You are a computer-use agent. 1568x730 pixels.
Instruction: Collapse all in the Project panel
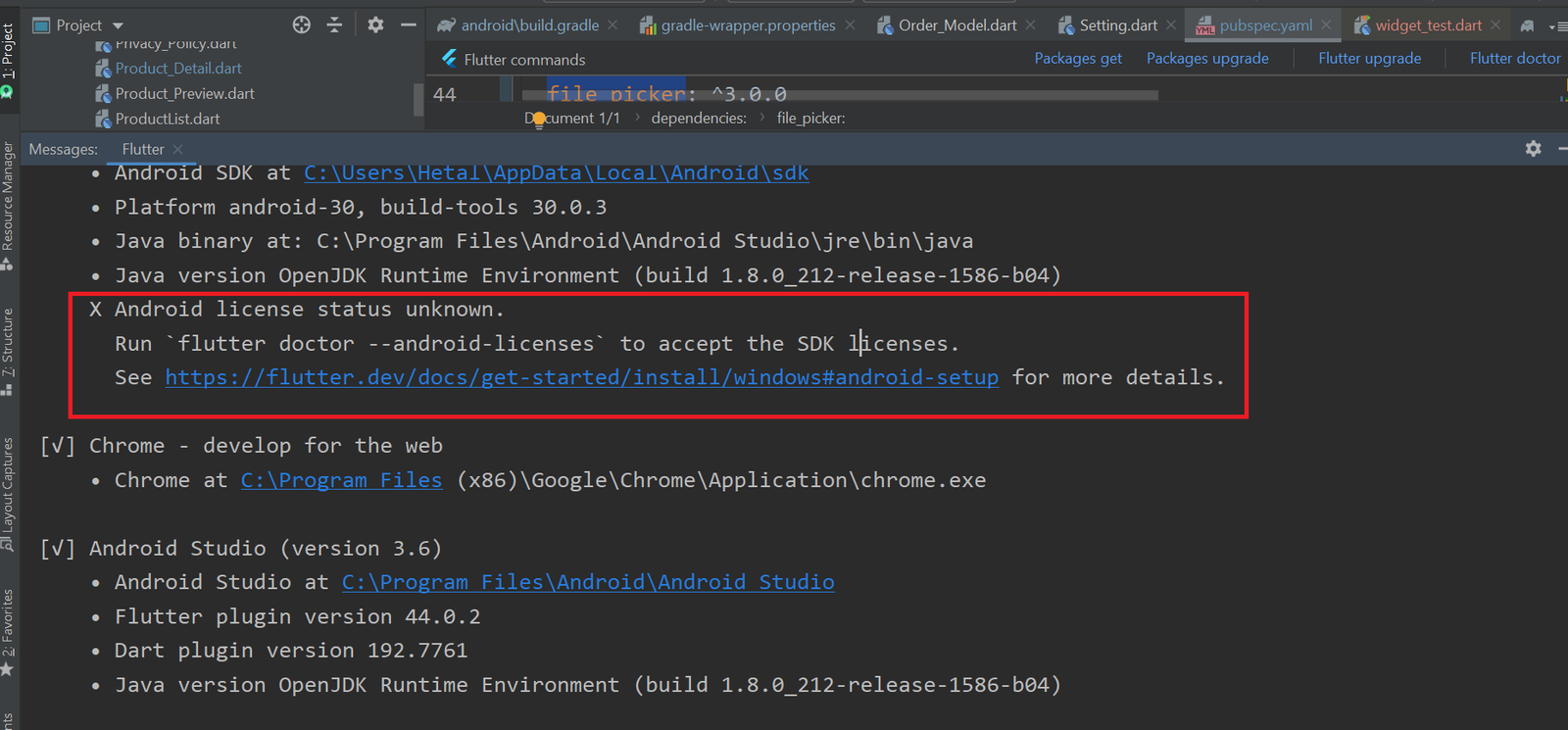334,24
